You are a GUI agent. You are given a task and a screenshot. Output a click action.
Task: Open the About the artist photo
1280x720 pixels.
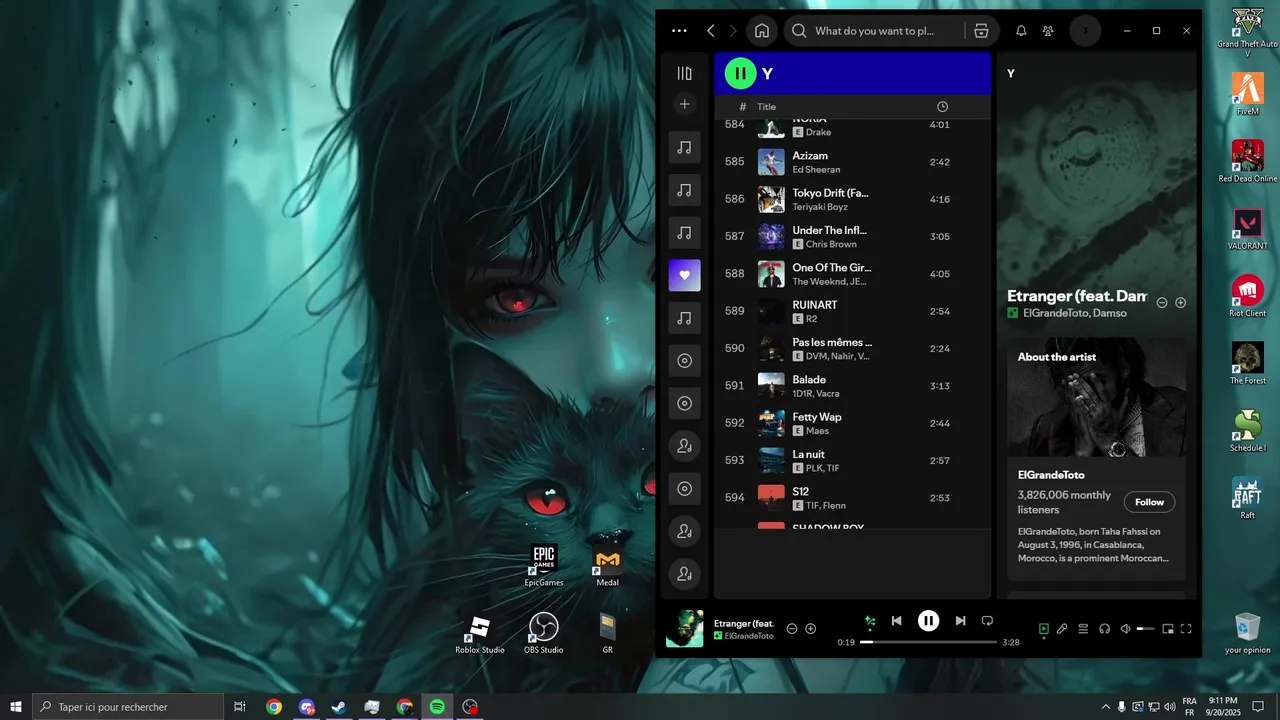point(1096,398)
